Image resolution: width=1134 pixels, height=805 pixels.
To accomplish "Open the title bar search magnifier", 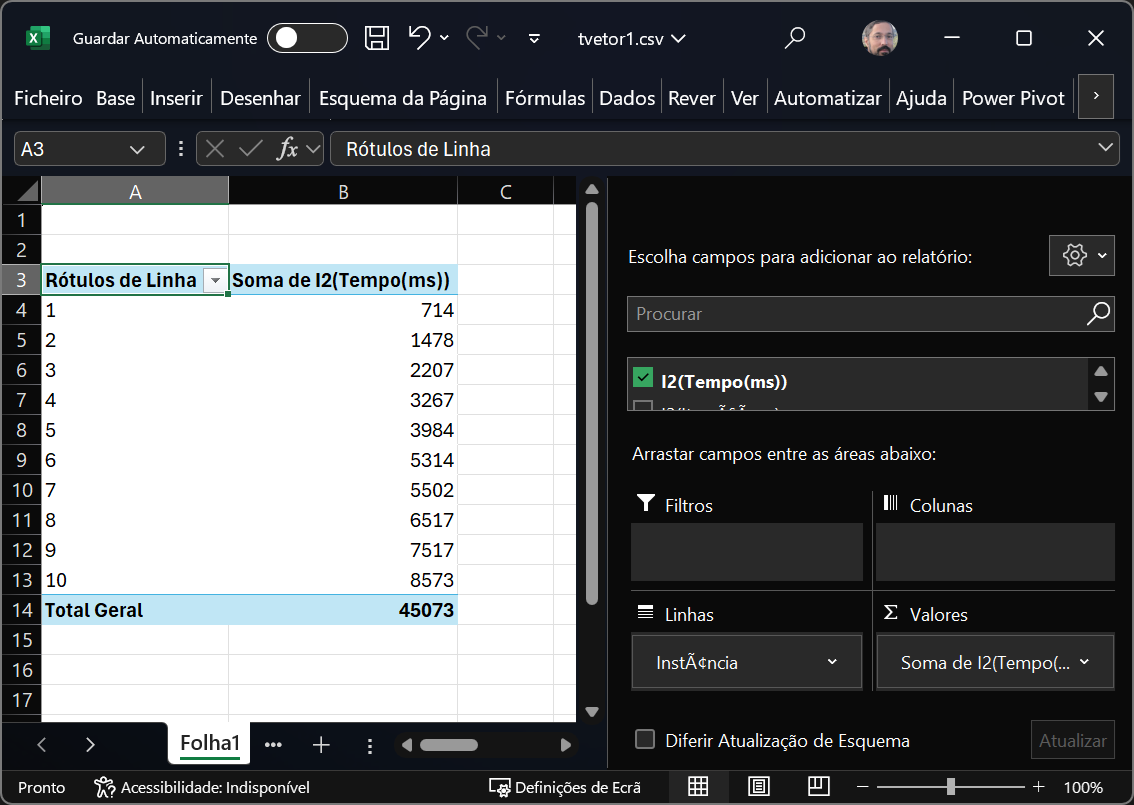I will (795, 39).
